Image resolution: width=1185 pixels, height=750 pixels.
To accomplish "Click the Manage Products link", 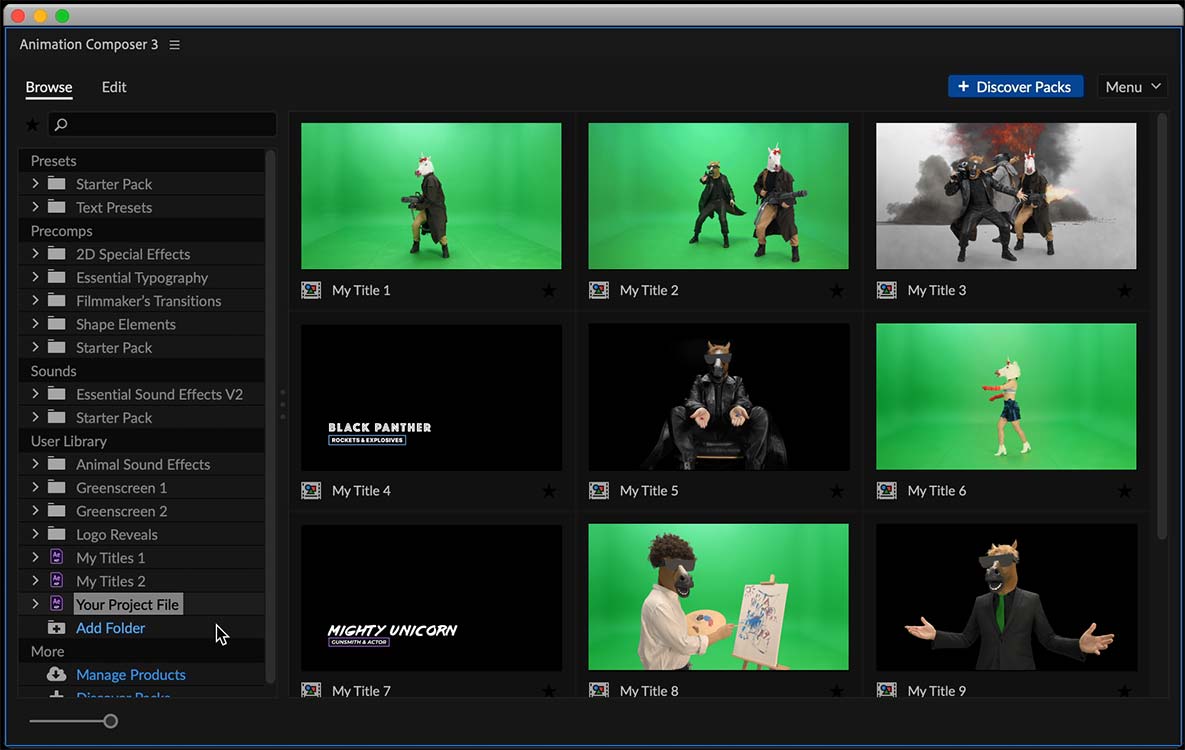I will (x=131, y=675).
